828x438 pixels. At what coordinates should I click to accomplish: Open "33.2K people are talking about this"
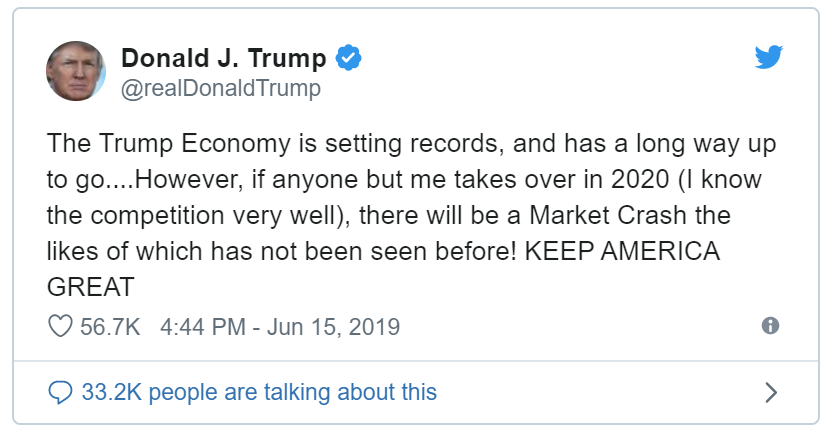point(258,391)
